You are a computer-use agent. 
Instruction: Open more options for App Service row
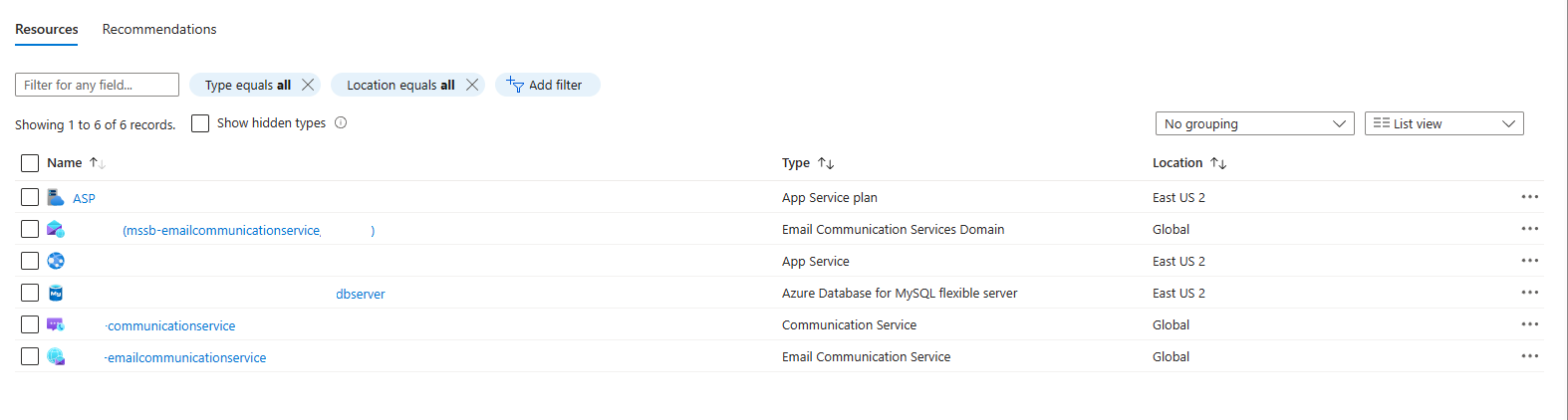[1530, 261]
